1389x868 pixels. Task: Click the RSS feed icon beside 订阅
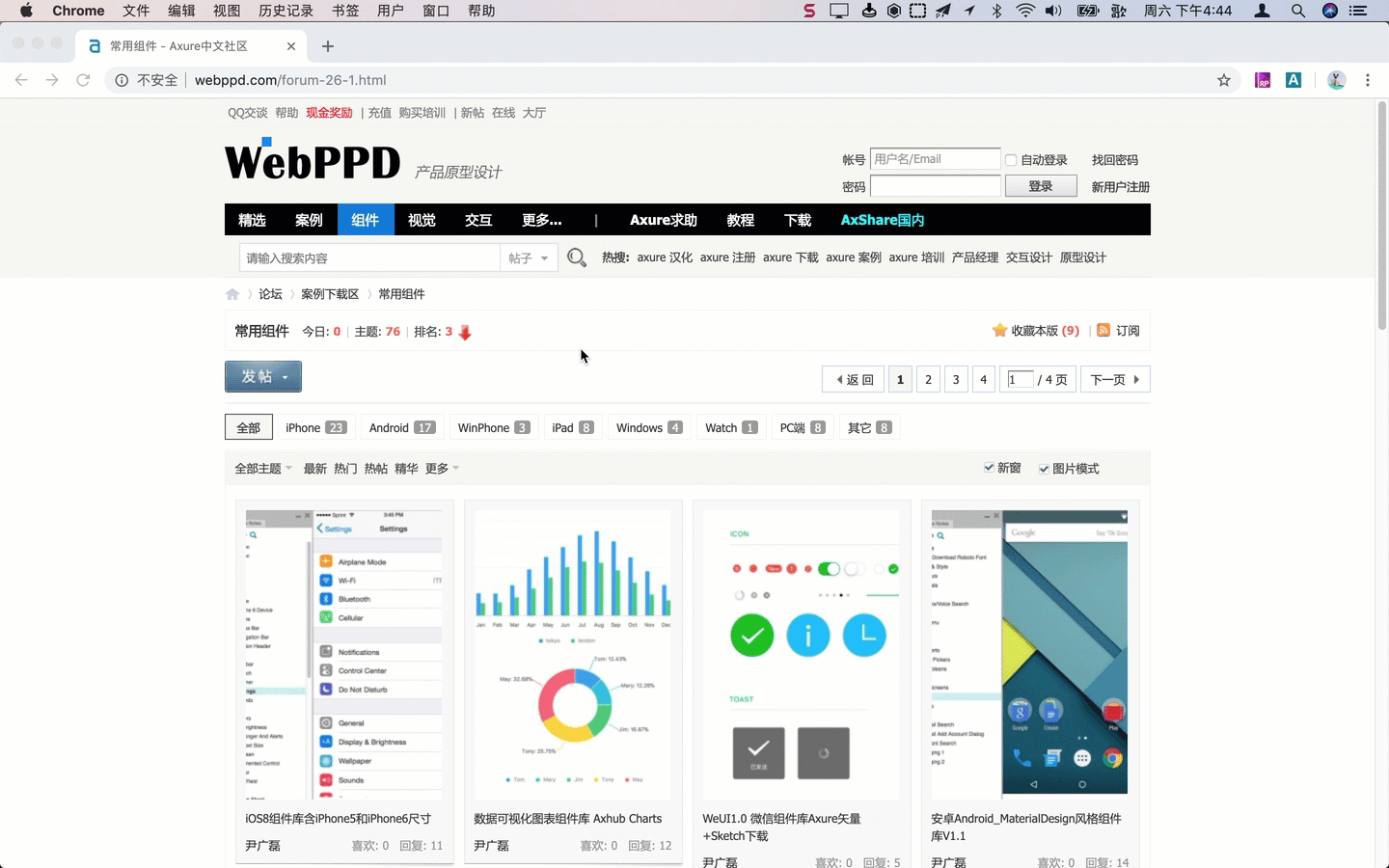(x=1103, y=330)
